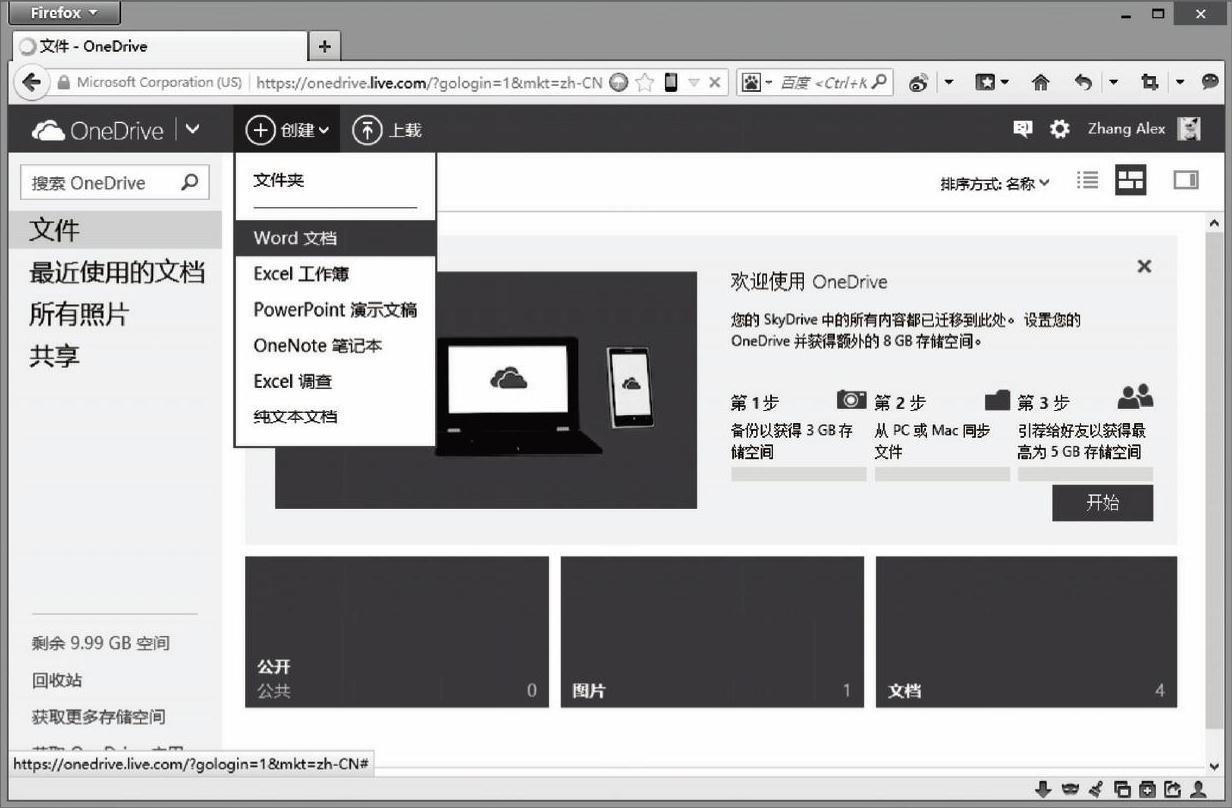Open the 排序方式: 名称 sort dropdown
Viewport: 1232px width, 808px height.
coord(995,183)
